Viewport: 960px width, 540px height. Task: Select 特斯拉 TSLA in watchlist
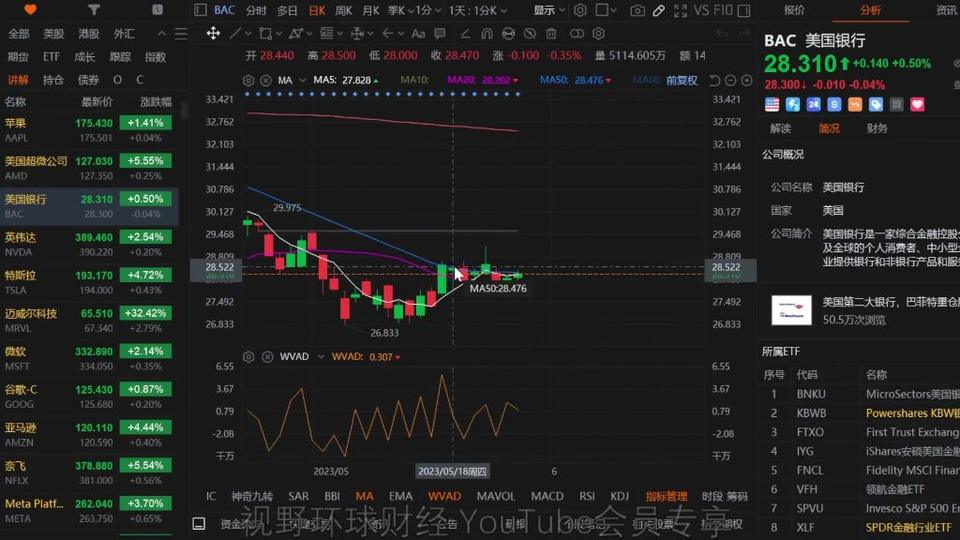click(x=89, y=282)
